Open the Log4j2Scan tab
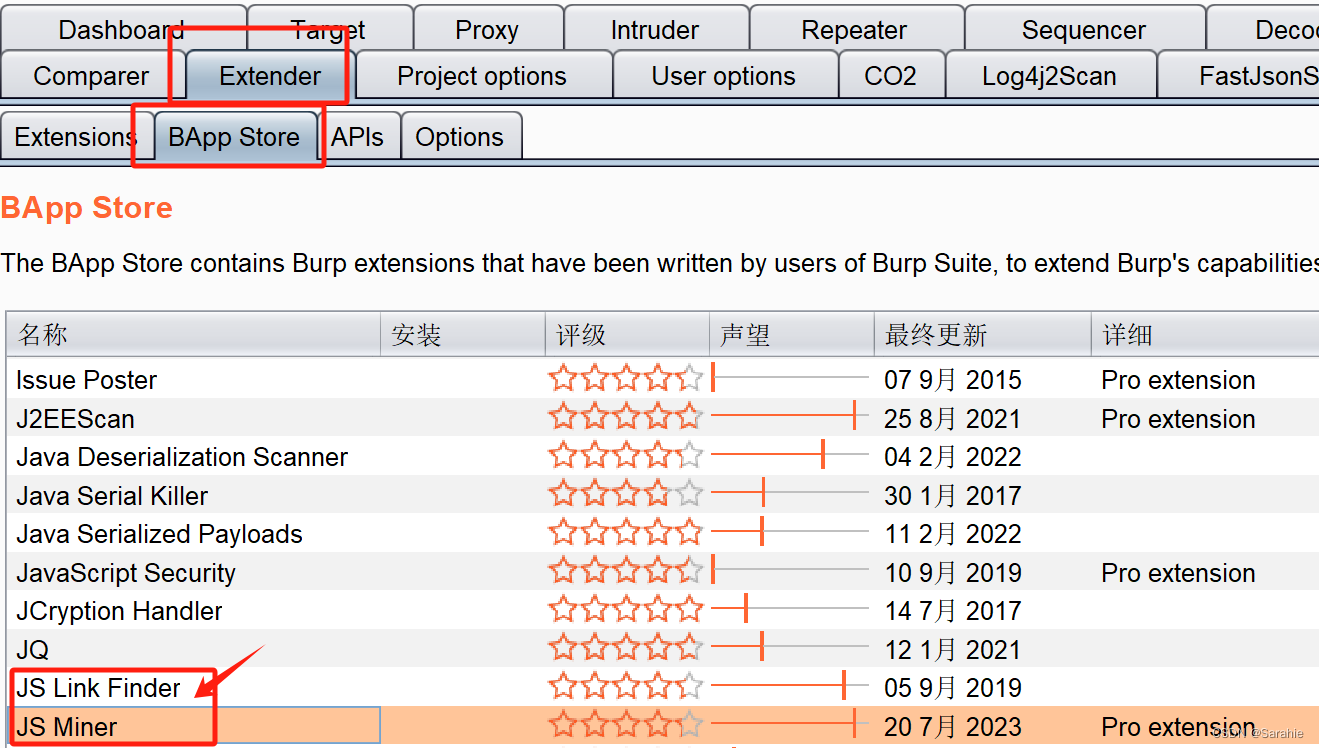This screenshot has width=1319, height=748. [1049, 76]
